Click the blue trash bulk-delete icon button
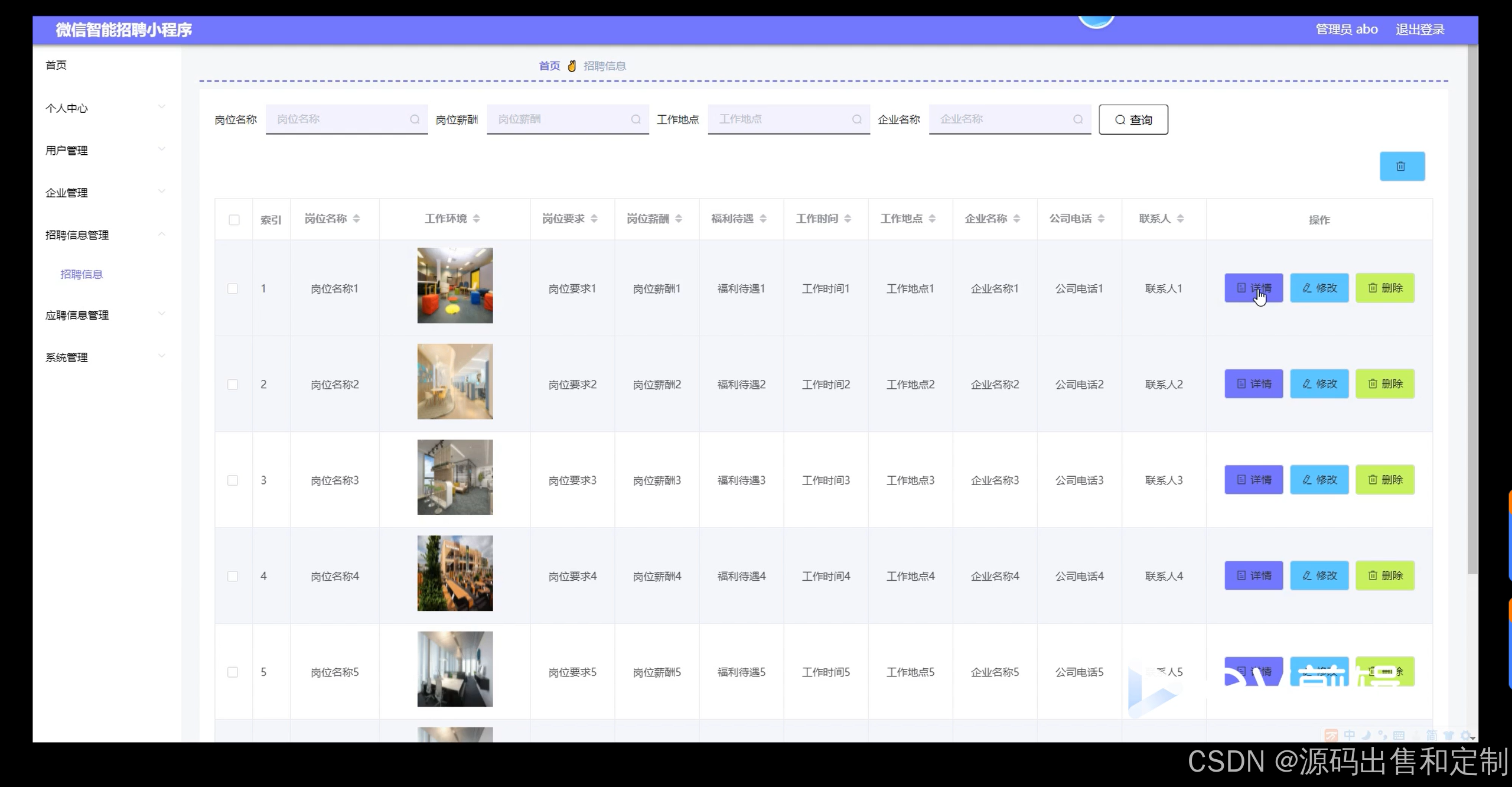 click(1402, 167)
